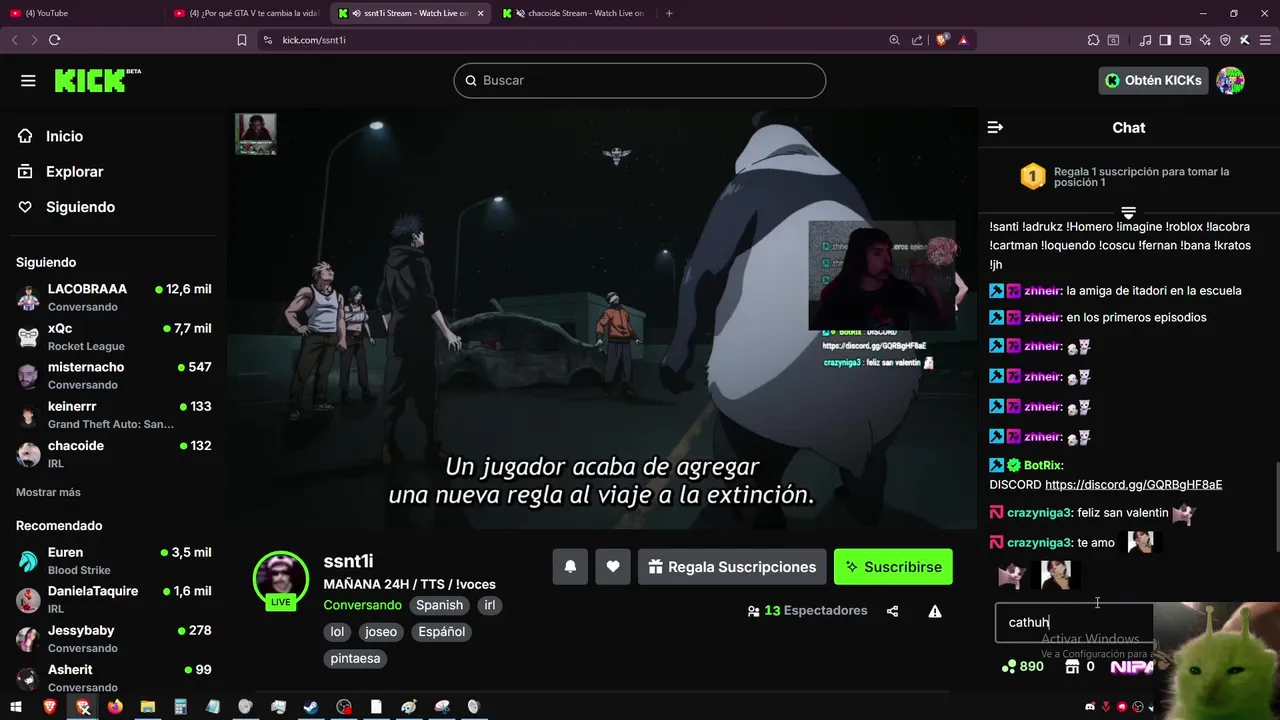
Task: Select the lol tag
Action: (337, 632)
